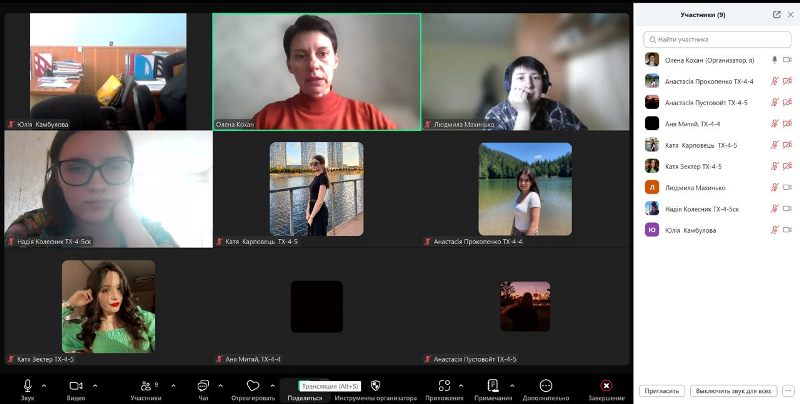Select Катя Карповець ТХ-4-5 in participant list
The image size is (800, 404).
coord(717,145)
